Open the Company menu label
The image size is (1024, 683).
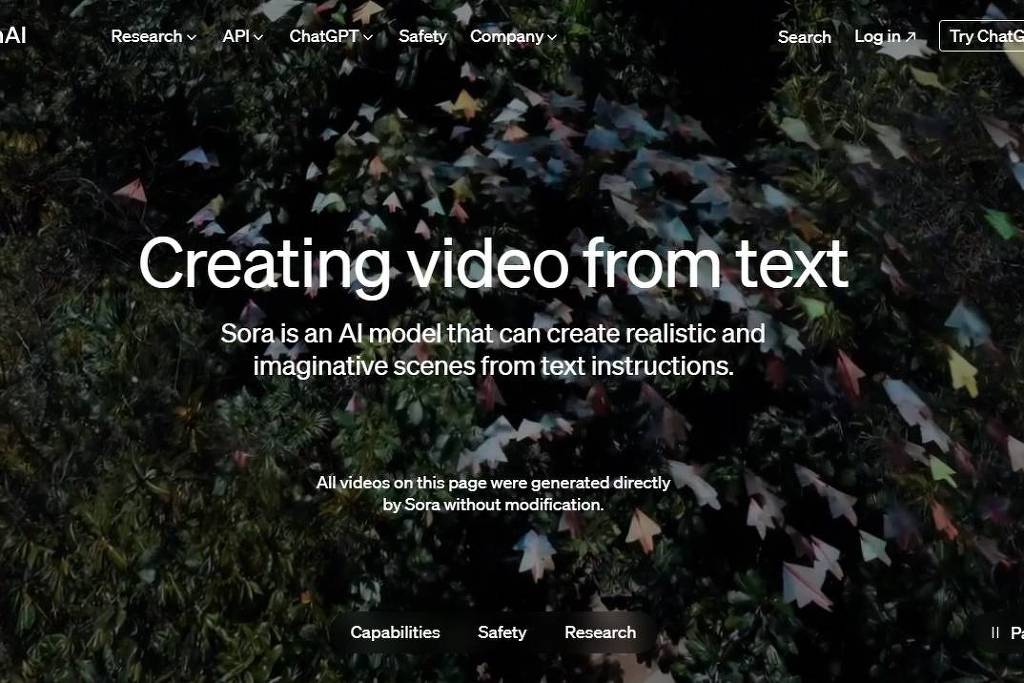(x=506, y=36)
